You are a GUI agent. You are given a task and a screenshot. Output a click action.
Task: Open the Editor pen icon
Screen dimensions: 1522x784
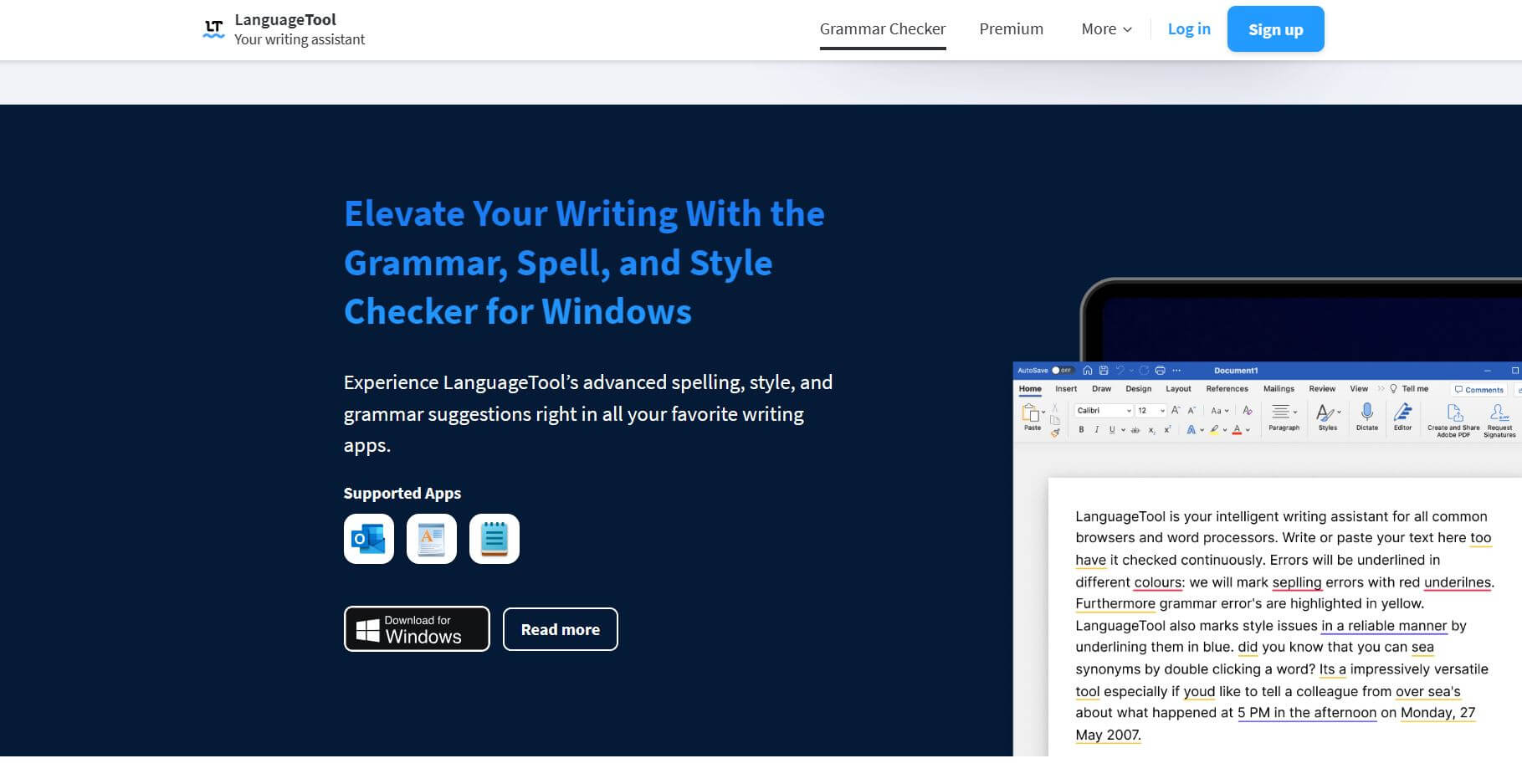1403,412
